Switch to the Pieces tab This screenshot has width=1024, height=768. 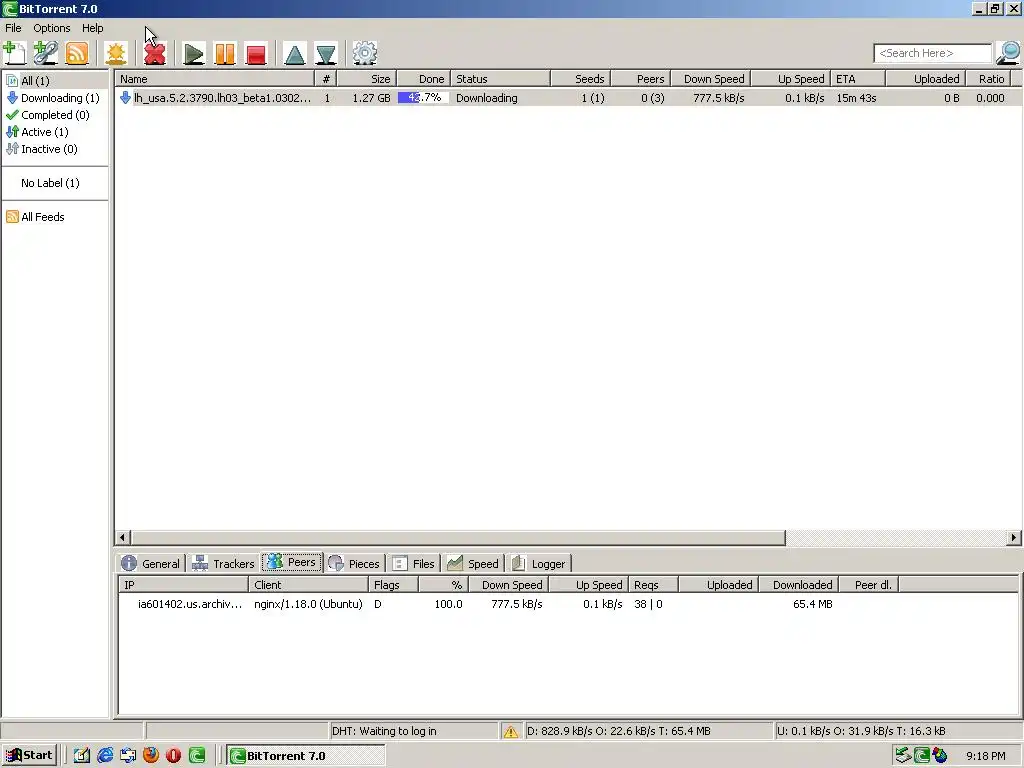[x=355, y=564]
